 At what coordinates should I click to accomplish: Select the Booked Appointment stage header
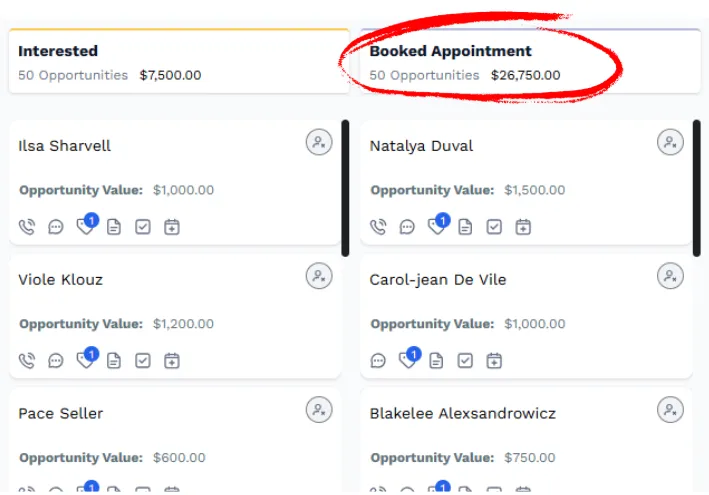(x=531, y=61)
